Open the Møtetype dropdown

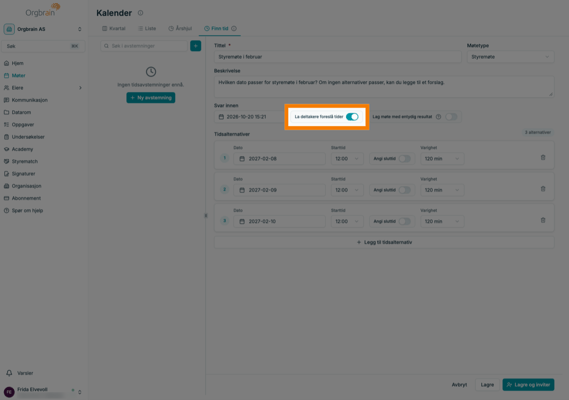point(510,57)
